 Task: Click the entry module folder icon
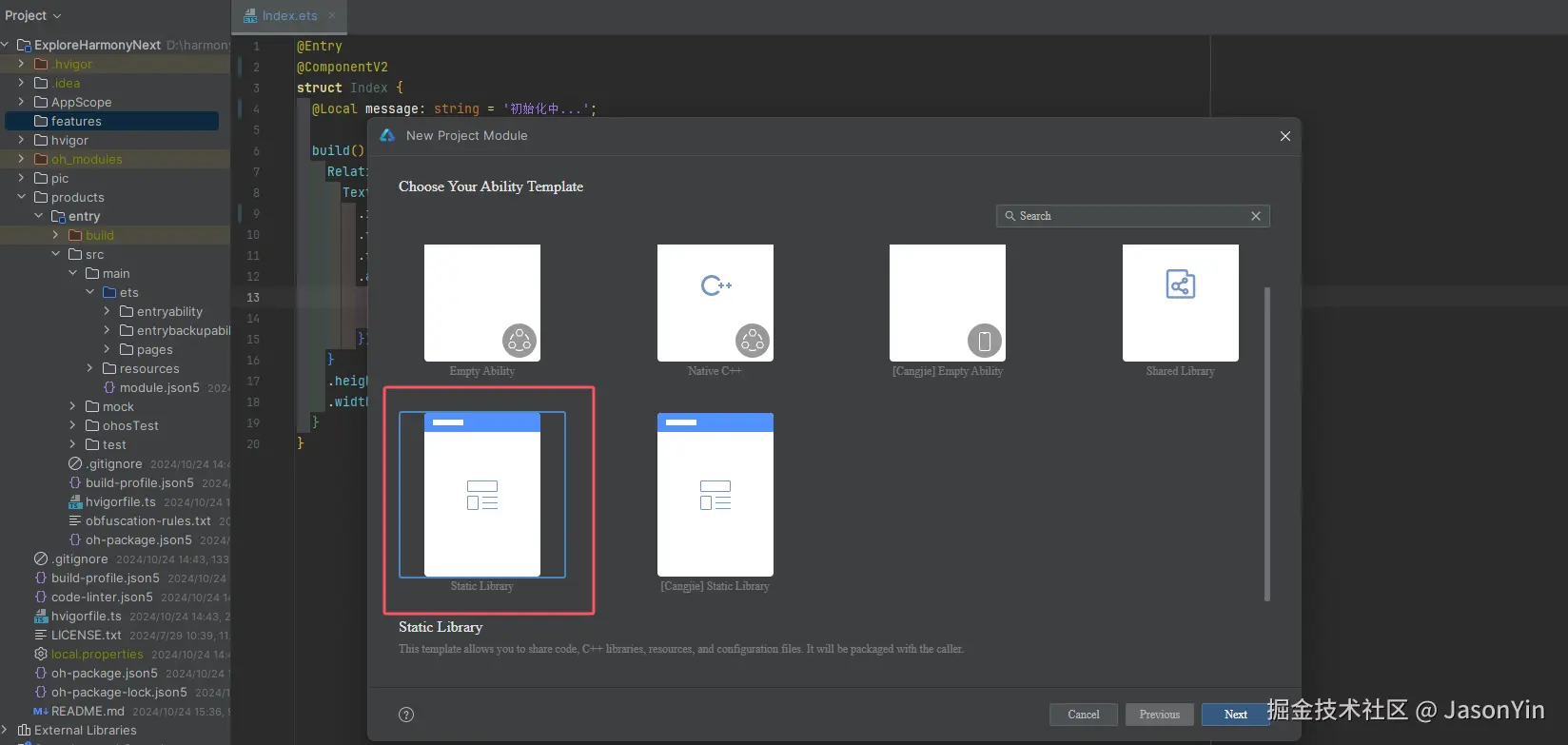(58, 216)
